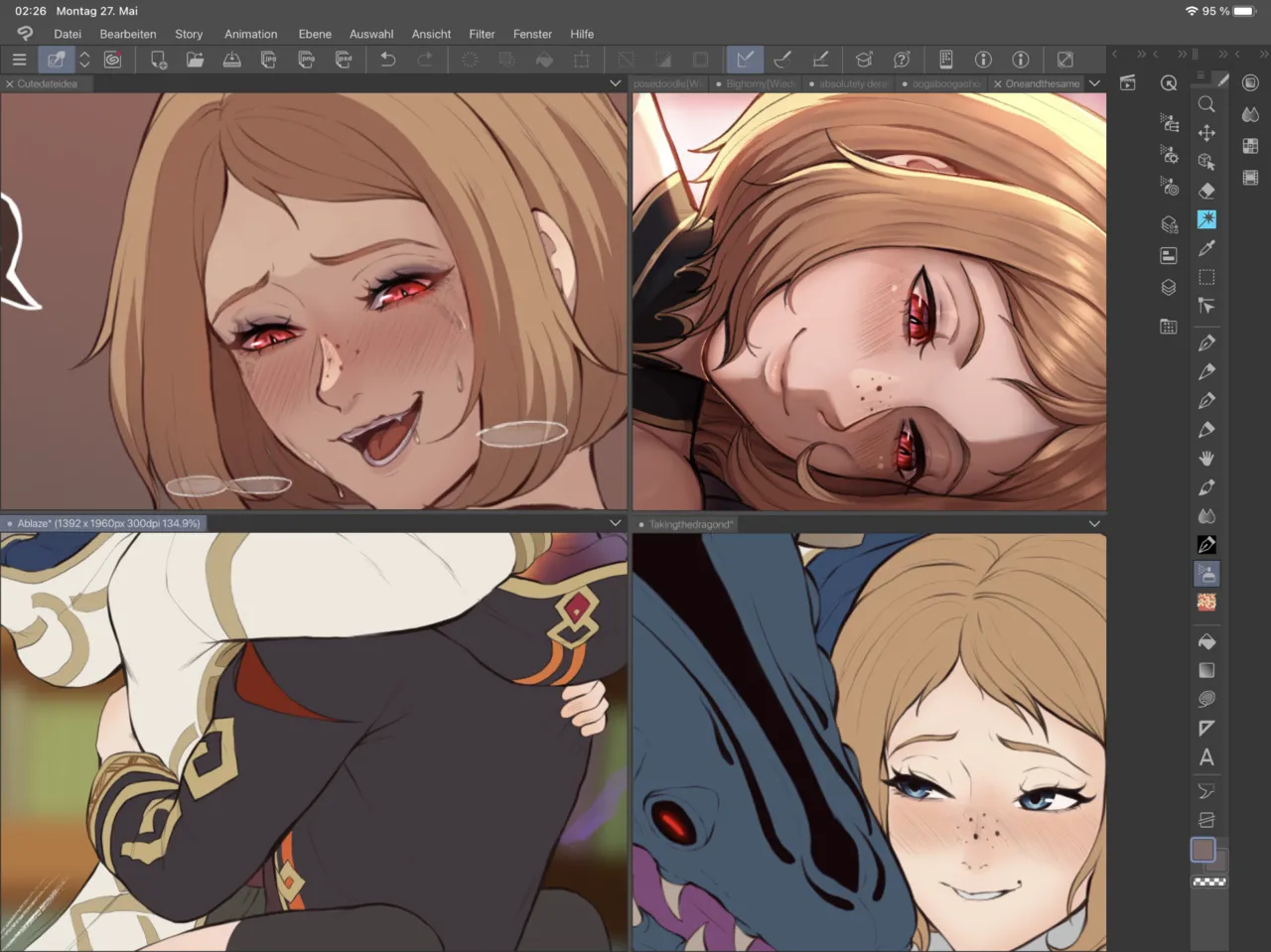This screenshot has width=1271, height=952.
Task: Toggle Snap to Ruler in command bar
Action: pos(745,60)
